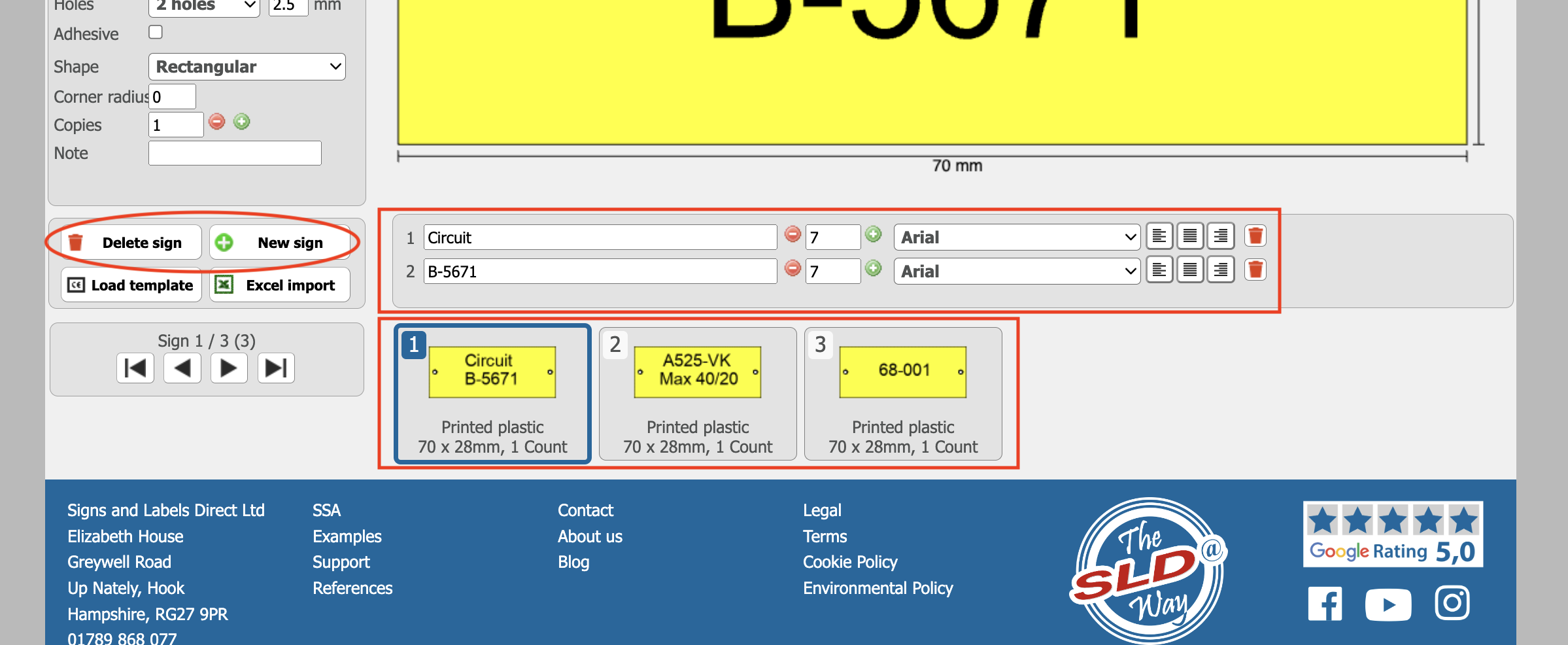Expand the font dropdown for line 2
The image size is (1568, 645).
tap(1016, 271)
